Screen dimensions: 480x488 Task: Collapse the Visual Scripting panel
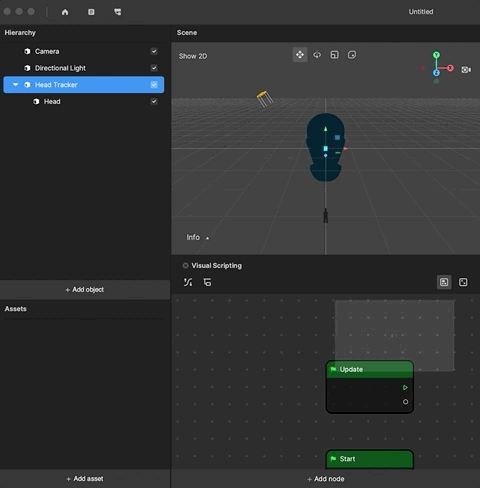(185, 266)
